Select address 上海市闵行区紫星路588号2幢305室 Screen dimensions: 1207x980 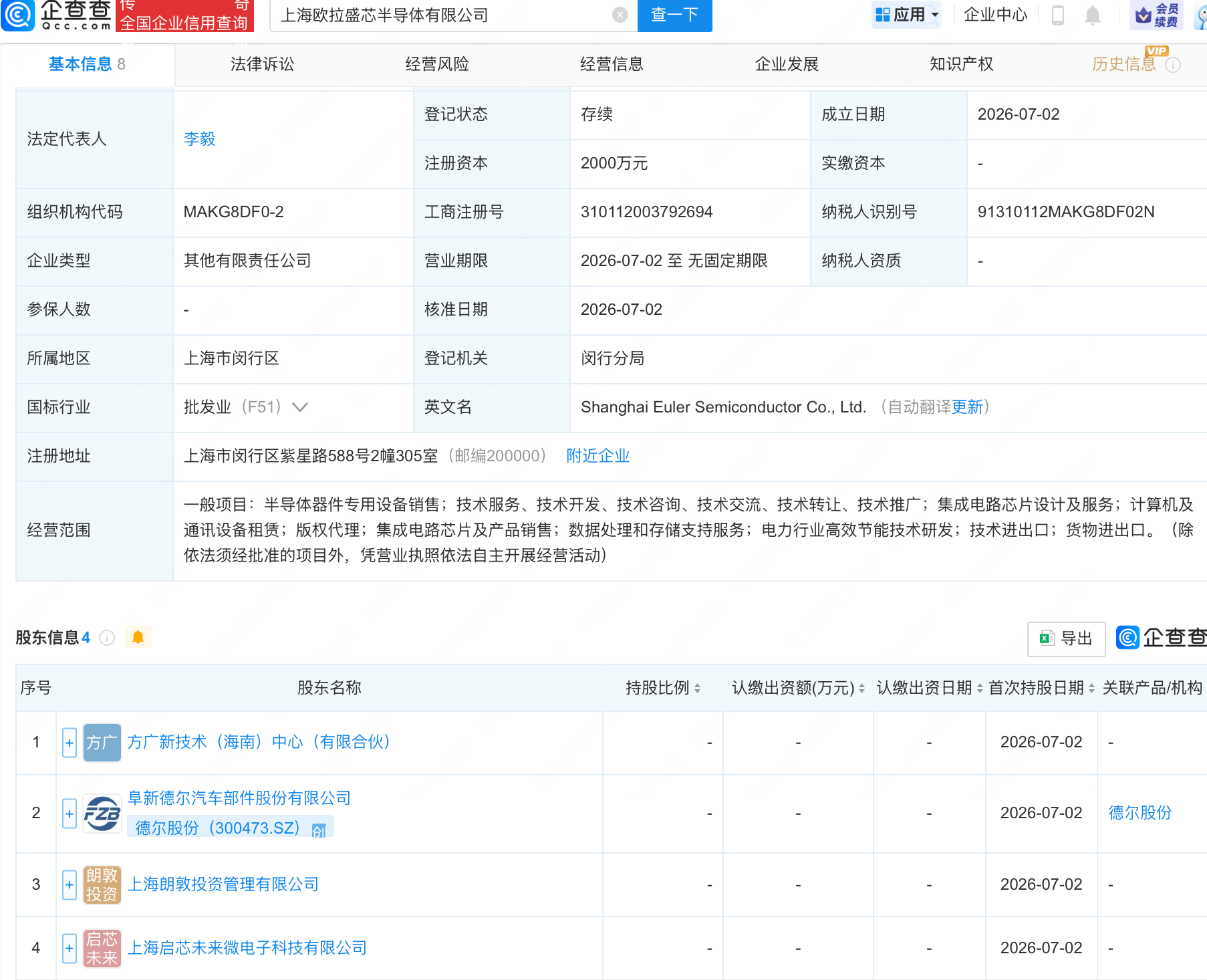pos(311,456)
